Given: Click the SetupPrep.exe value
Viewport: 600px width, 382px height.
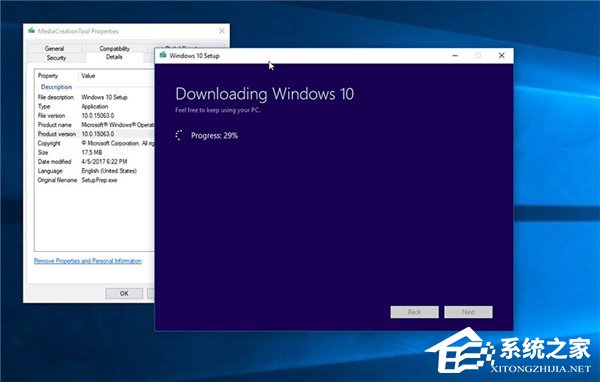Looking at the screenshot, I should click(99, 180).
